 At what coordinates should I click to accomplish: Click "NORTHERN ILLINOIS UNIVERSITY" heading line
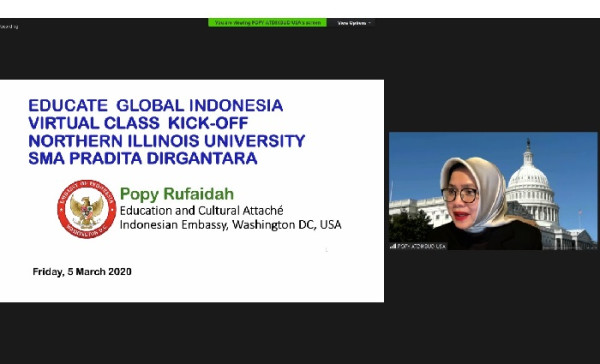click(167, 141)
